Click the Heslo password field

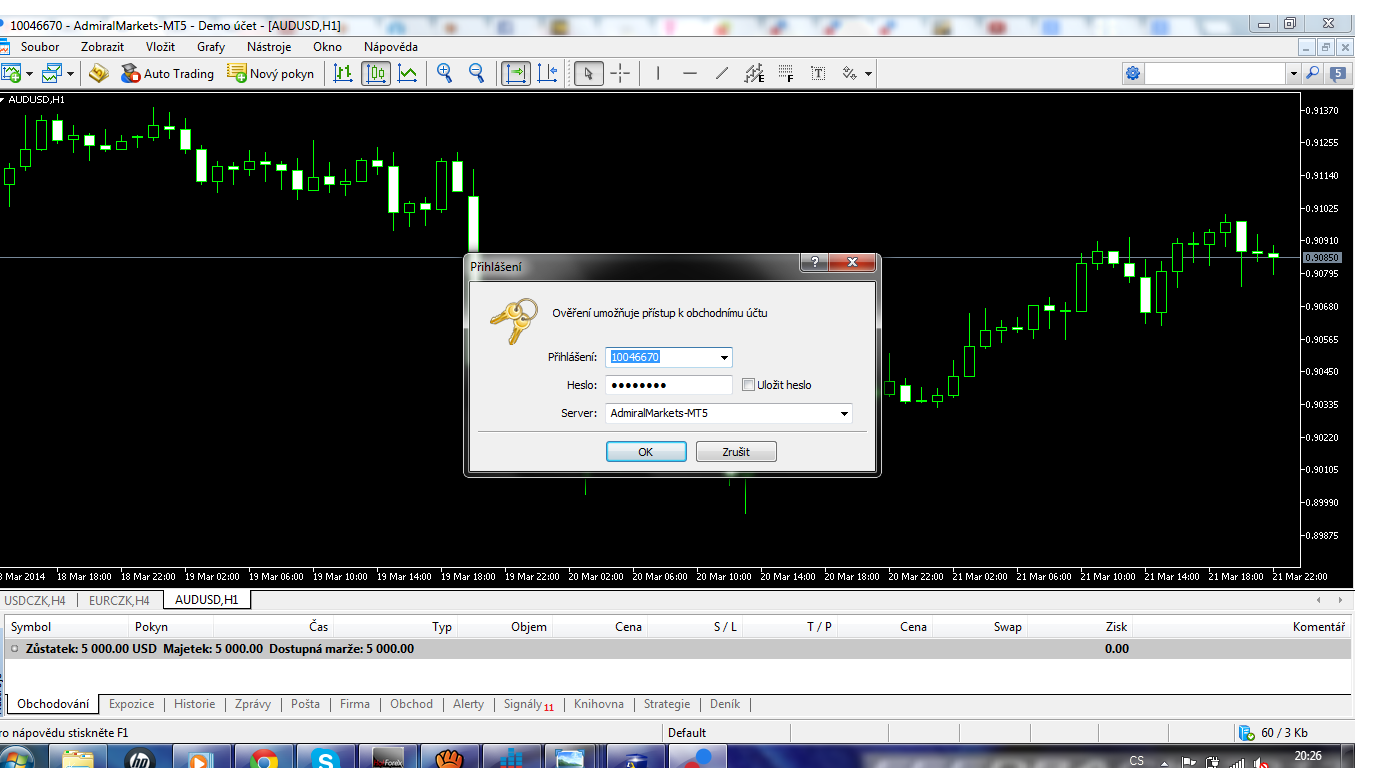click(670, 385)
